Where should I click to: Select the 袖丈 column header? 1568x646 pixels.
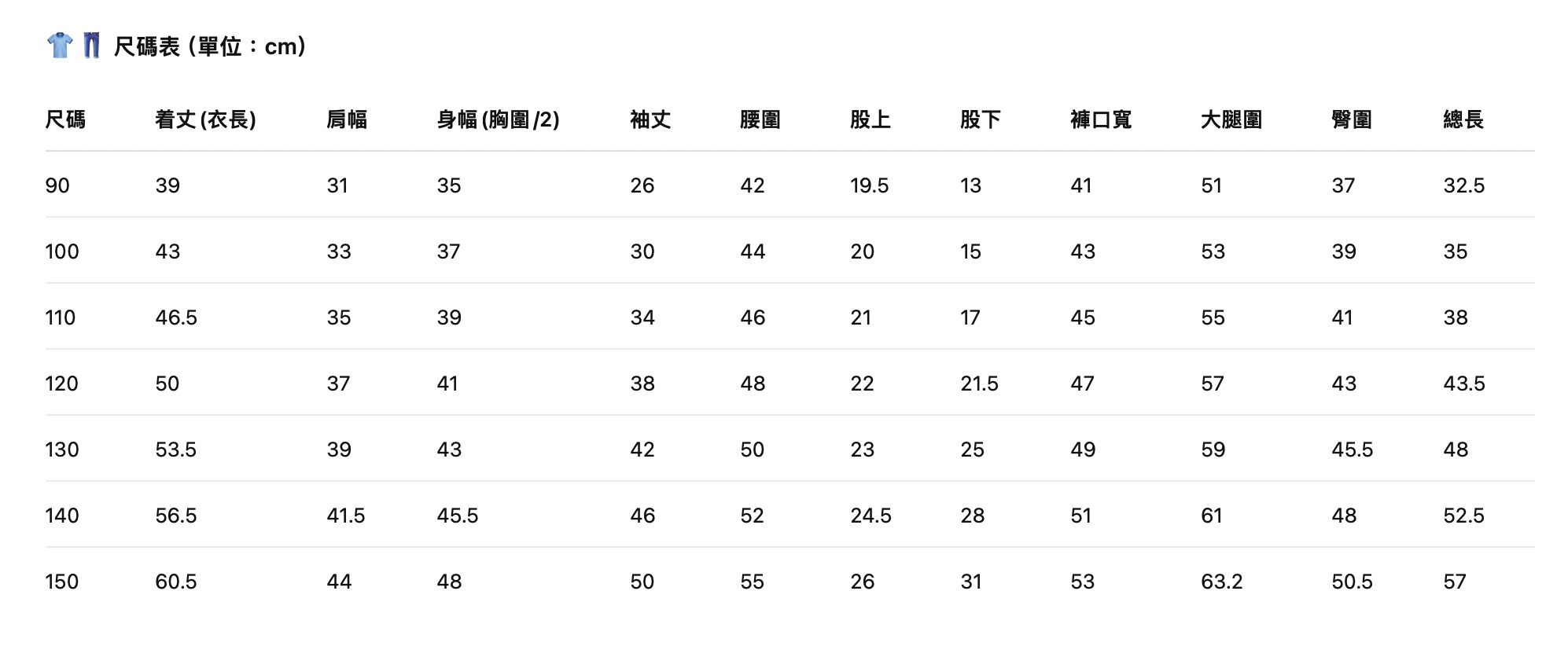[x=650, y=119]
